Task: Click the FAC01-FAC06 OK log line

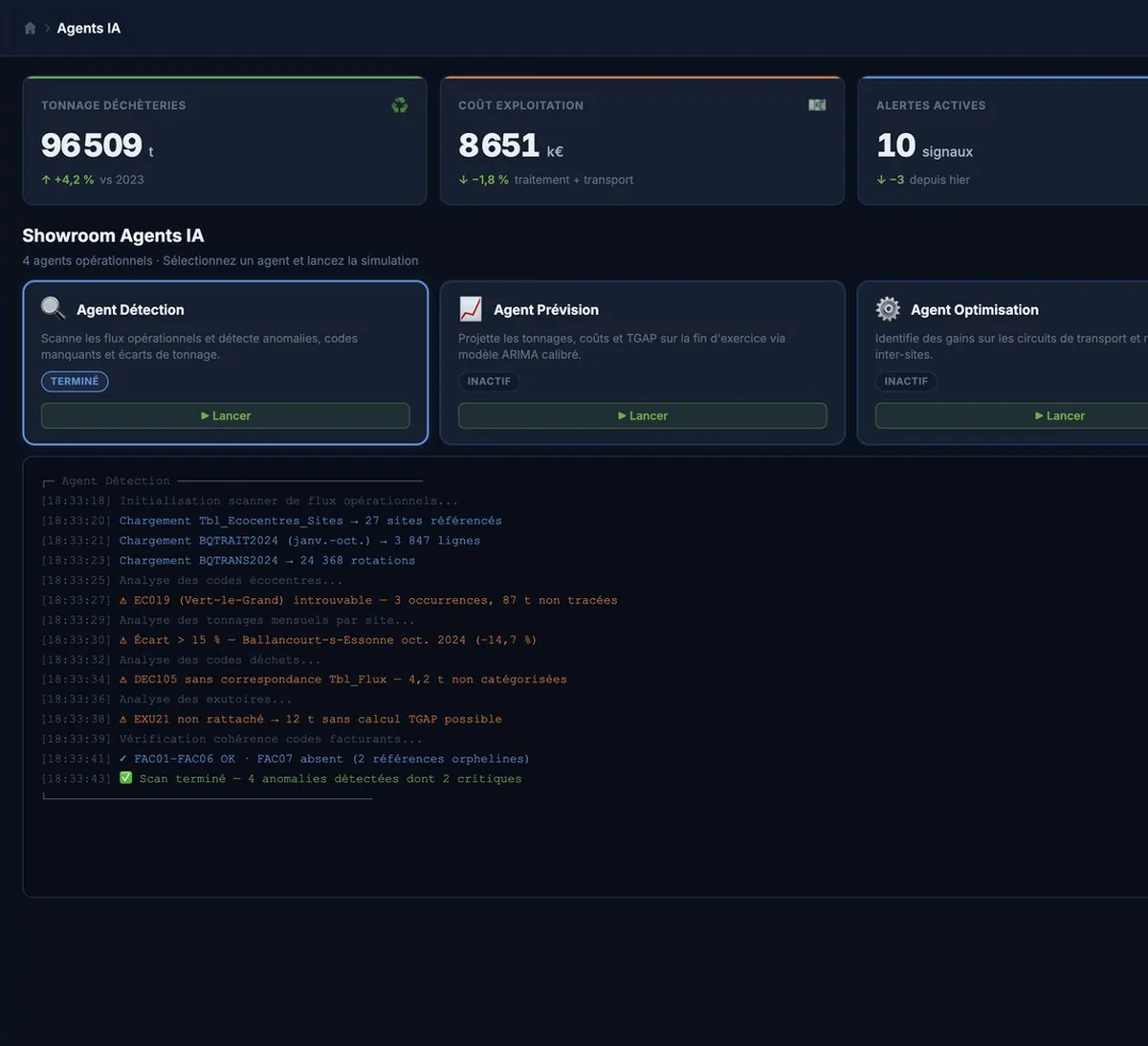Action: (x=285, y=759)
